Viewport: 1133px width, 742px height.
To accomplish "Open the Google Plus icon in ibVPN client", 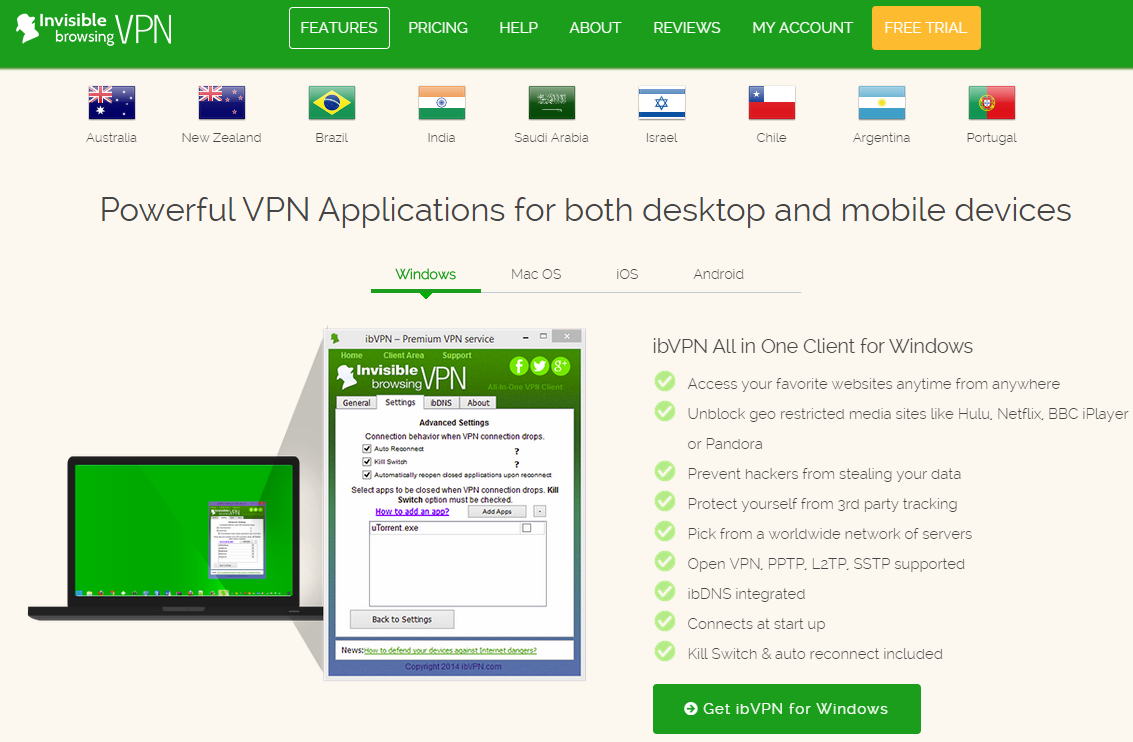I will click(561, 366).
